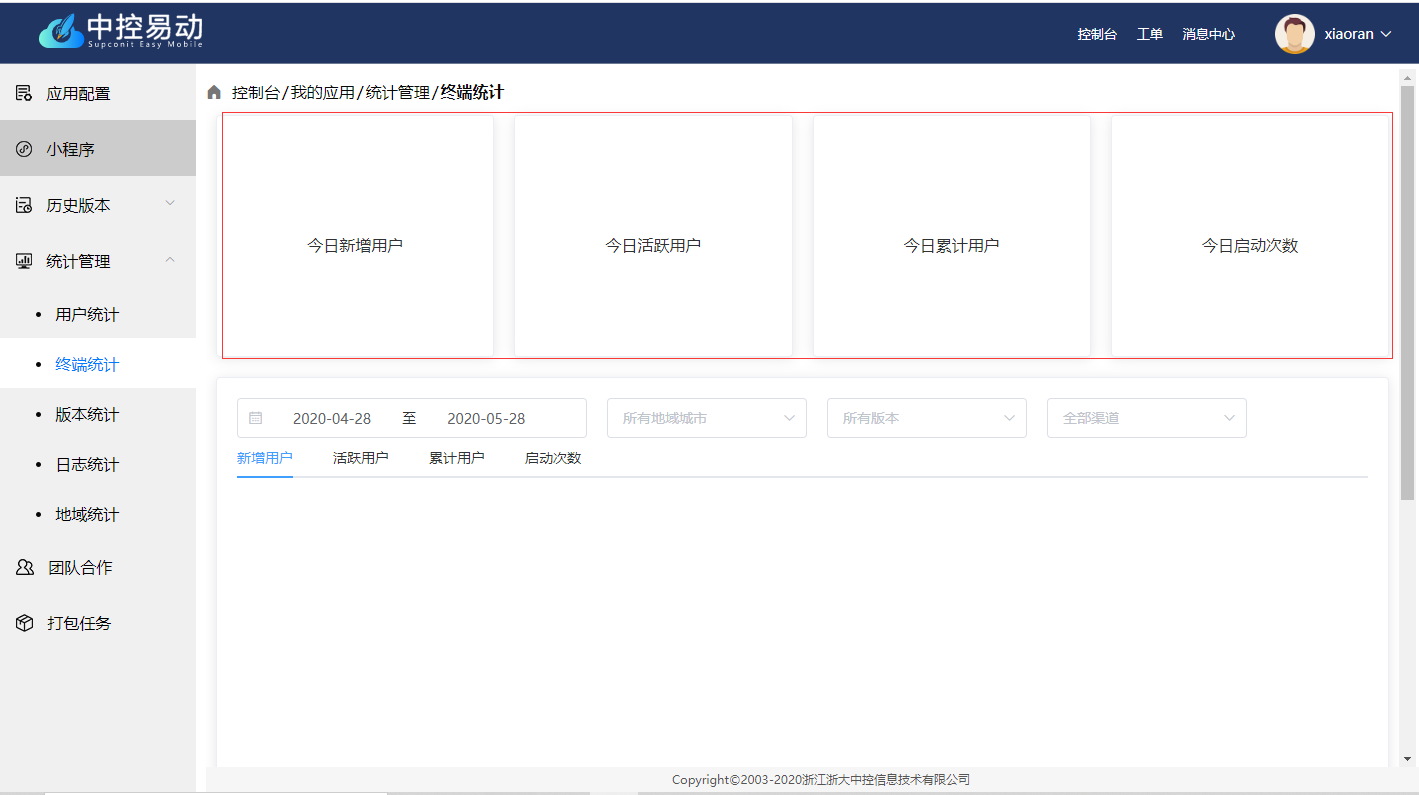Click the home icon in breadcrumb
The width and height of the screenshot is (1419, 795).
click(x=214, y=92)
